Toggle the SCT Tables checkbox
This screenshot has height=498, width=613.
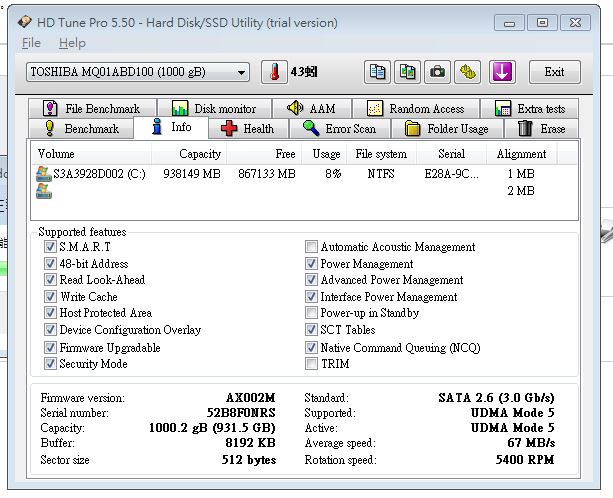click(x=311, y=330)
